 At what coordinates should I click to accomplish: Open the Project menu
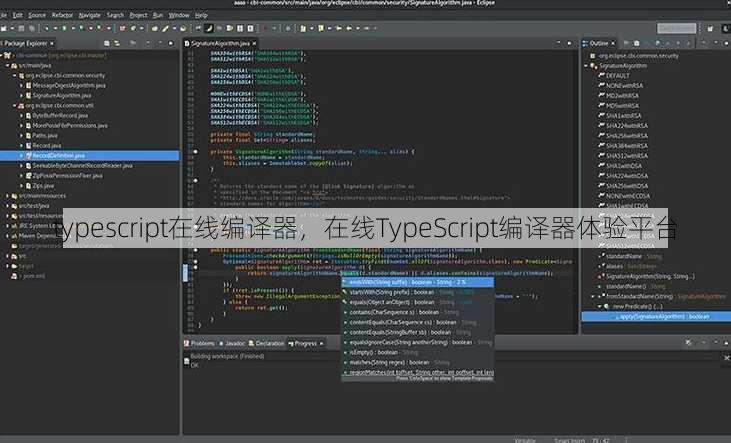tap(138, 15)
